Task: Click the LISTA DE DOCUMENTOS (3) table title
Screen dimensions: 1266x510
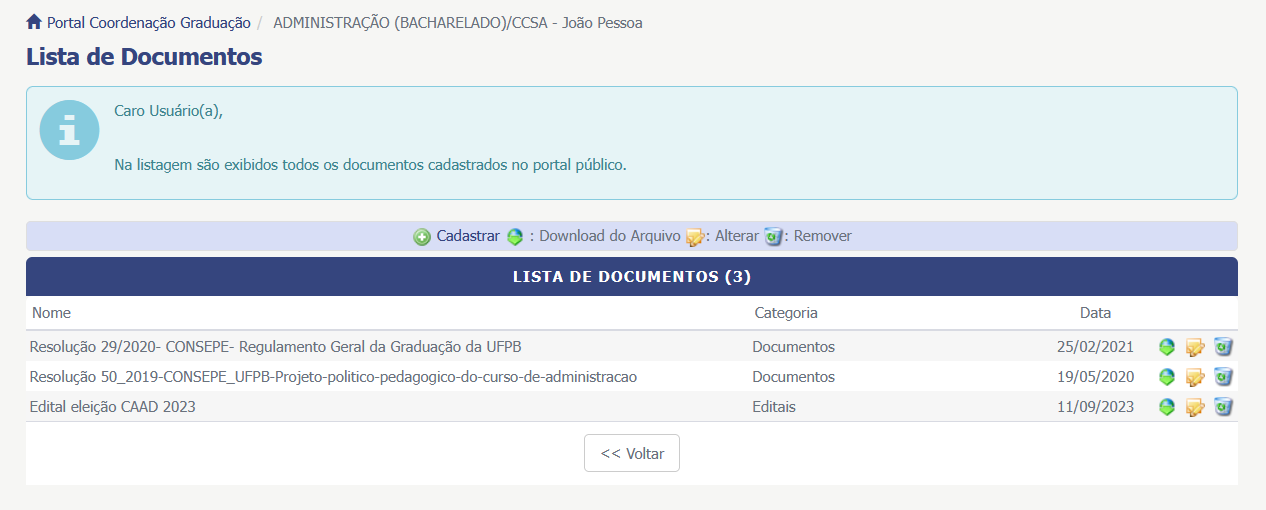Action: tap(632, 276)
